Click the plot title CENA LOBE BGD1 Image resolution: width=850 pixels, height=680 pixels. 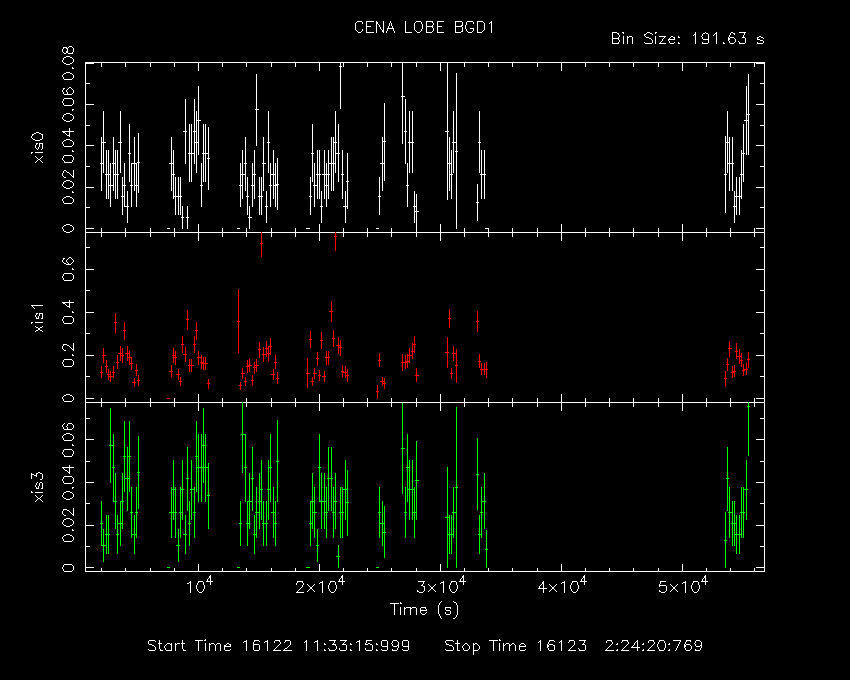pos(424,28)
